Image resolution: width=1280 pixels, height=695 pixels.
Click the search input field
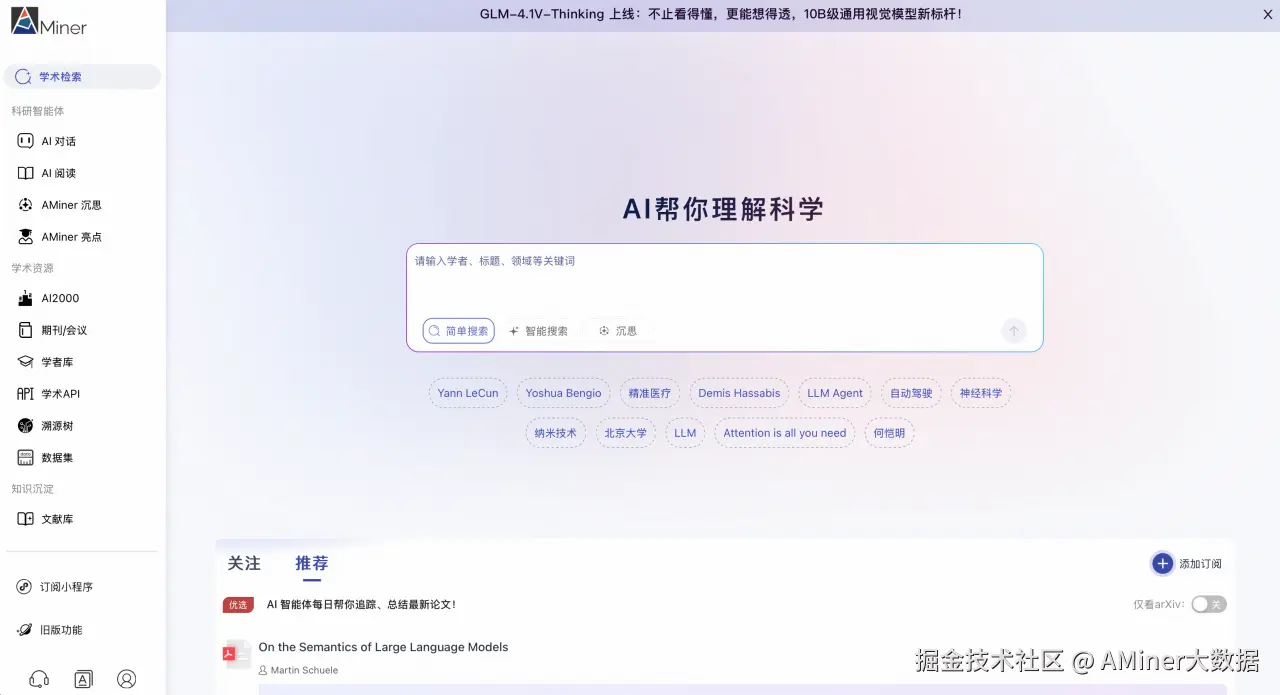pos(723,285)
